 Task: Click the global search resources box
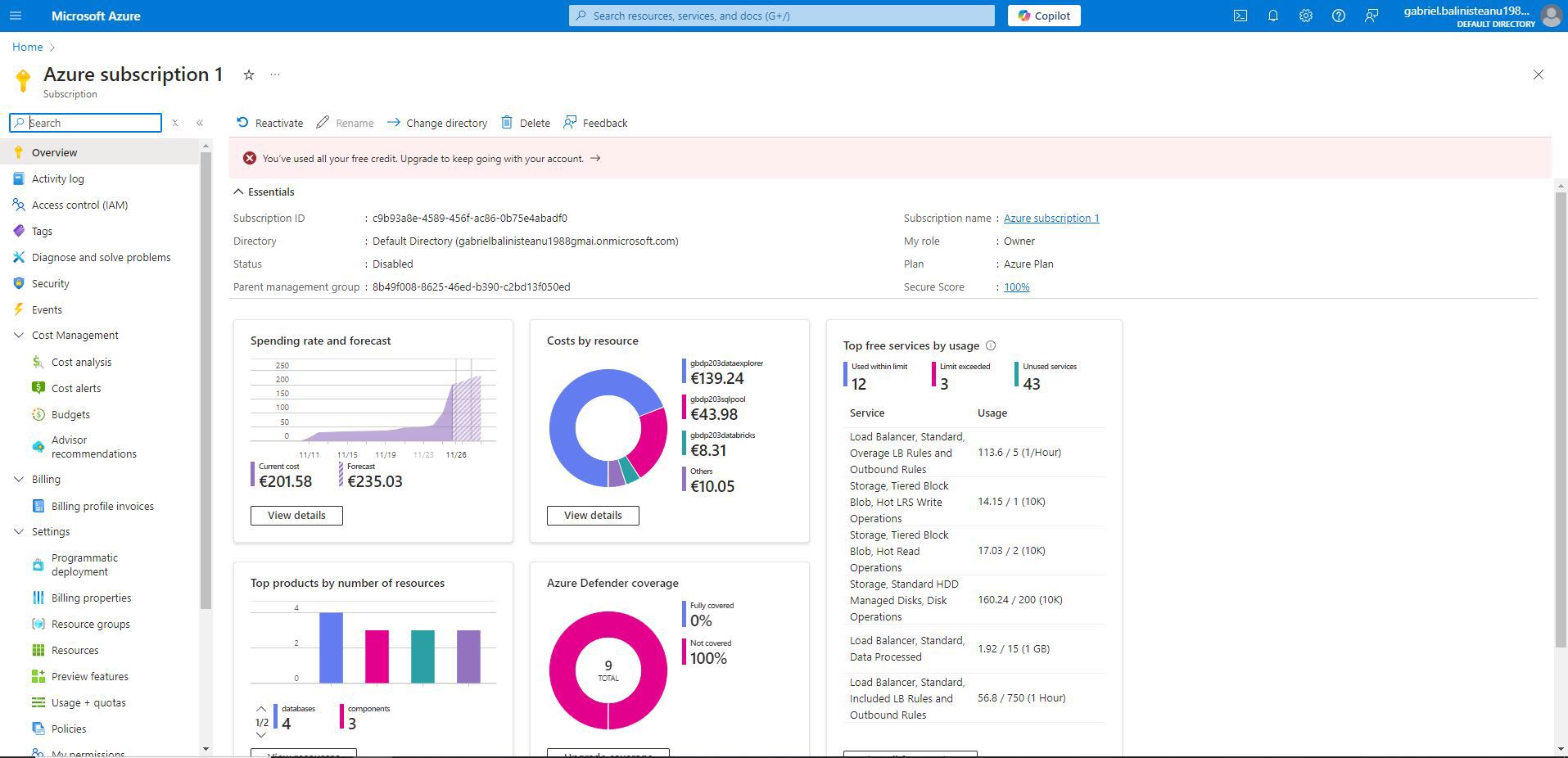782,16
